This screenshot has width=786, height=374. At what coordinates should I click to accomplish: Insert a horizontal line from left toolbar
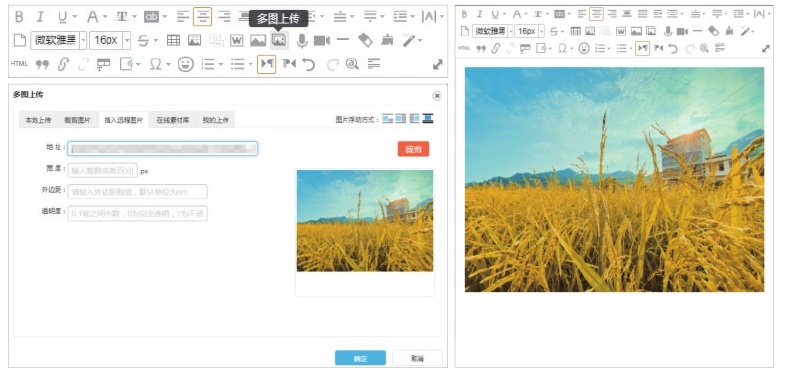[343, 39]
